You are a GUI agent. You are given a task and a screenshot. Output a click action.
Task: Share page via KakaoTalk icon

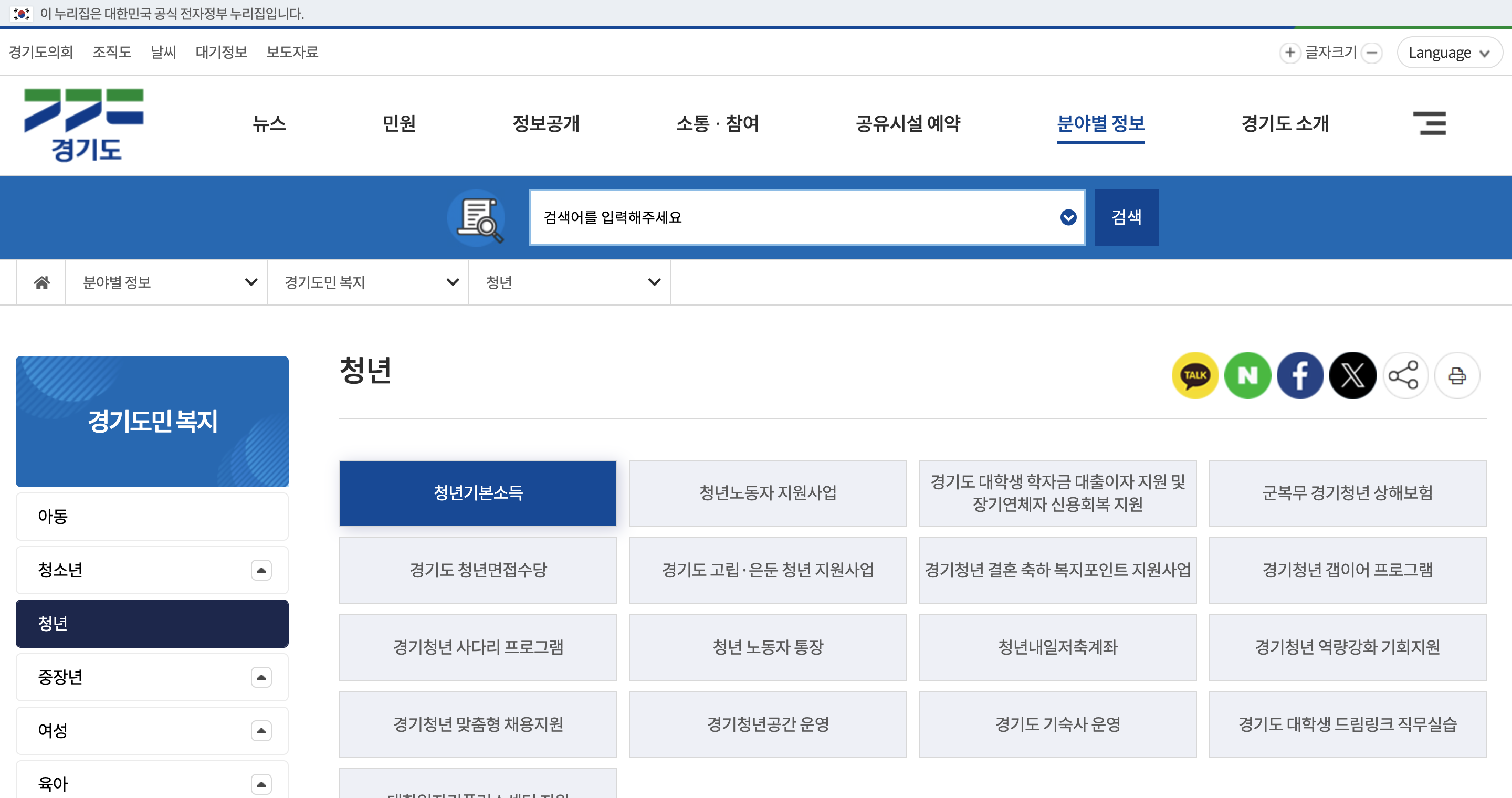click(1195, 375)
